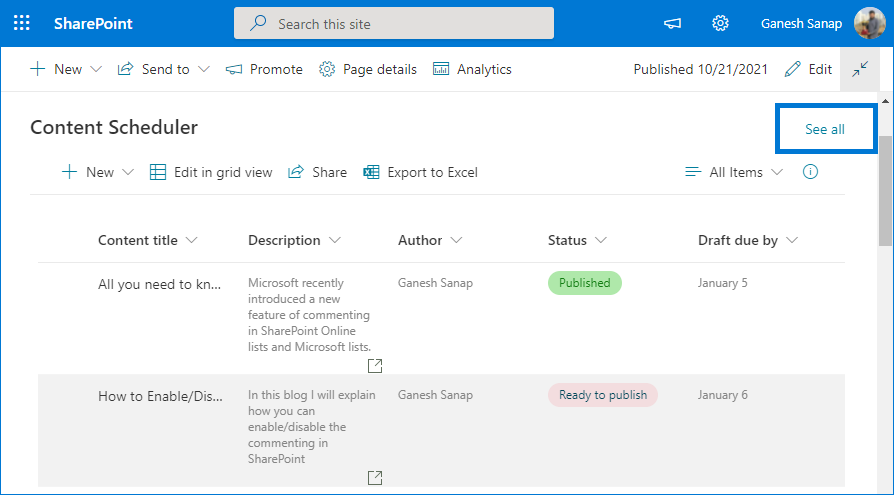The image size is (894, 495).
Task: Click the Export to Excel icon
Action: [371, 172]
